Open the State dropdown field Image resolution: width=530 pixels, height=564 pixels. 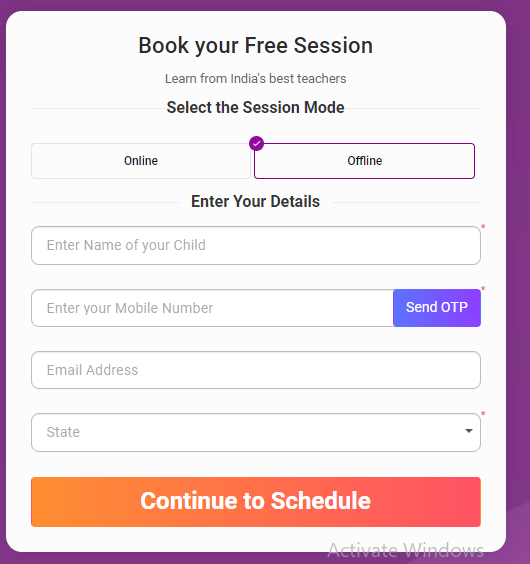(x=256, y=432)
